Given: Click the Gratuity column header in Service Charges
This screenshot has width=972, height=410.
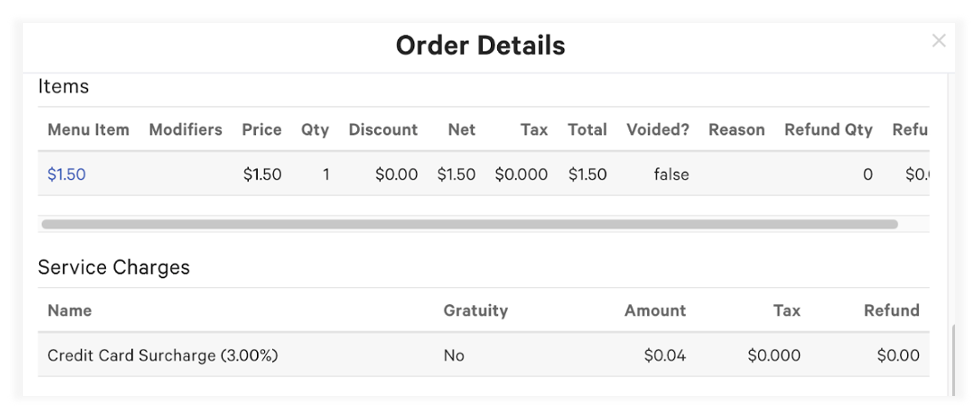Looking at the screenshot, I should point(475,310).
